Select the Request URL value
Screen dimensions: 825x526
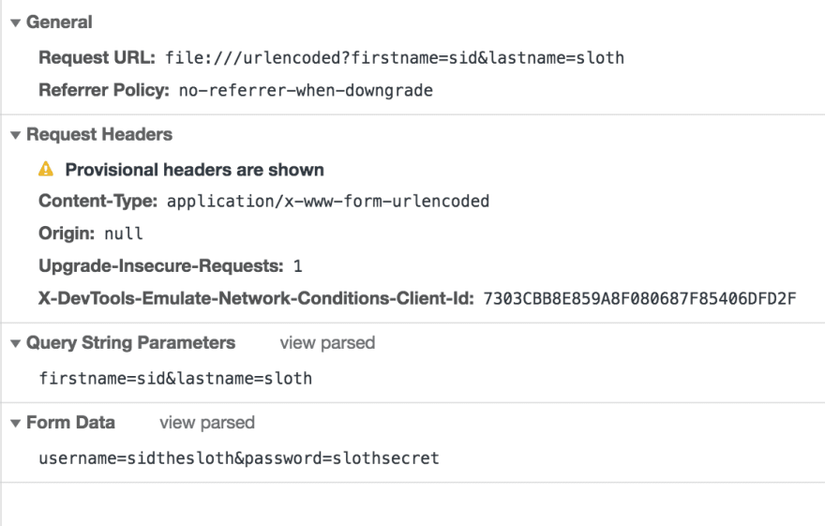[394, 58]
